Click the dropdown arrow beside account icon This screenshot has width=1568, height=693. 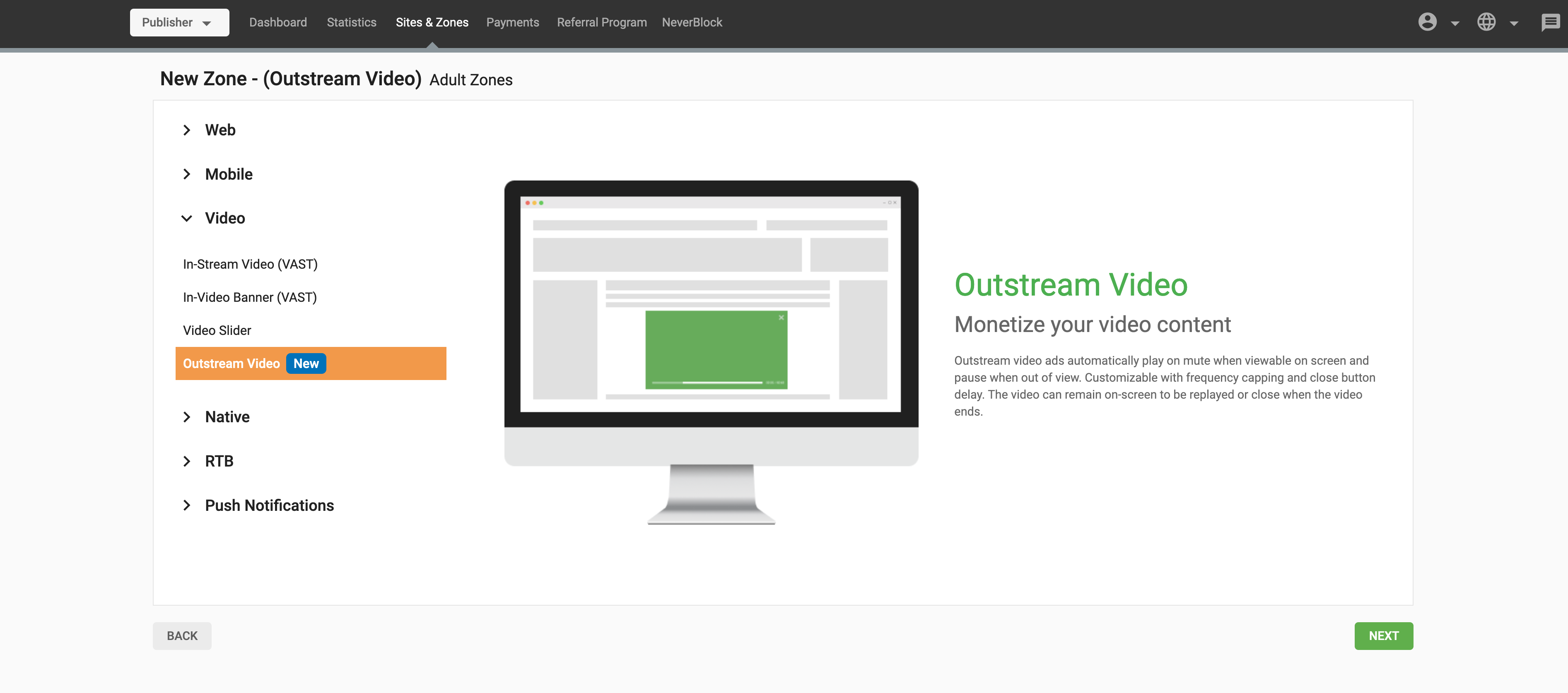coord(1455,24)
